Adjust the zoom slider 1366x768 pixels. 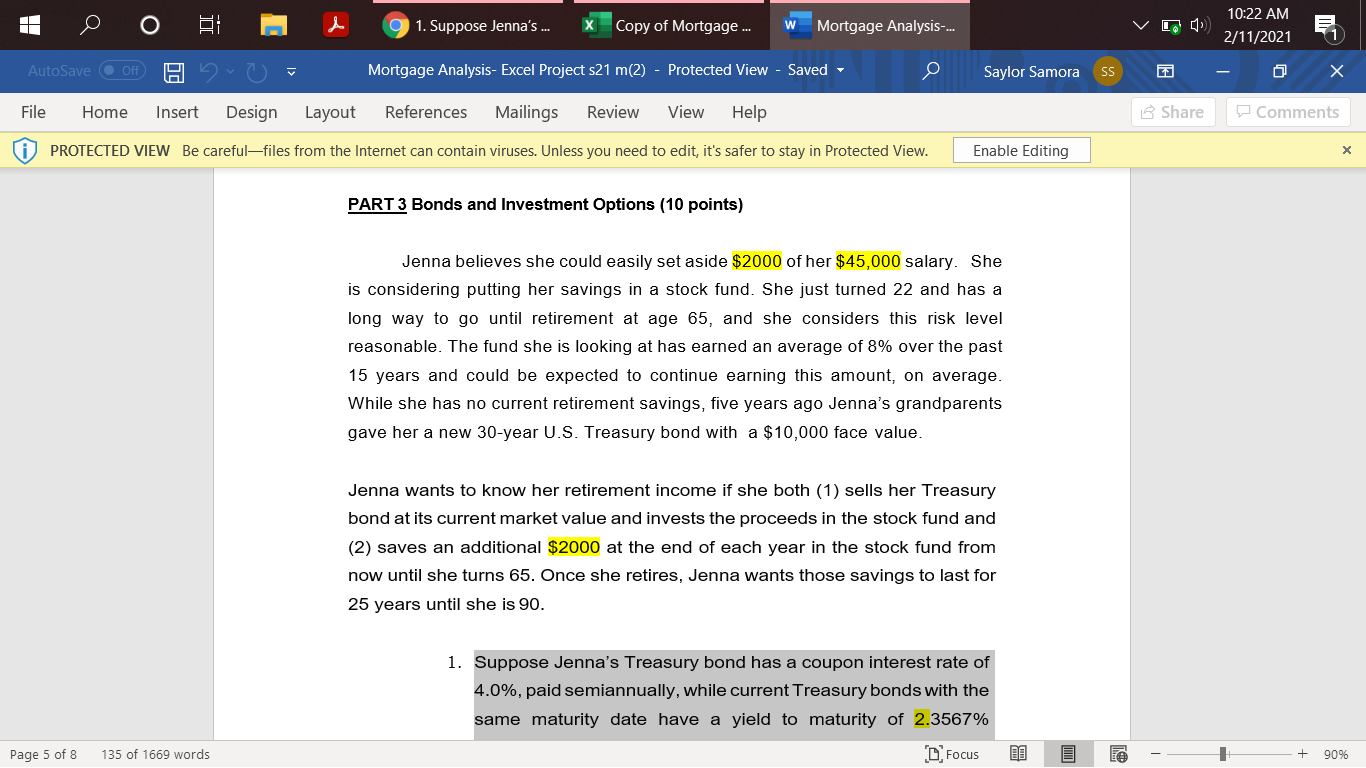pyautogui.click(x=1222, y=754)
